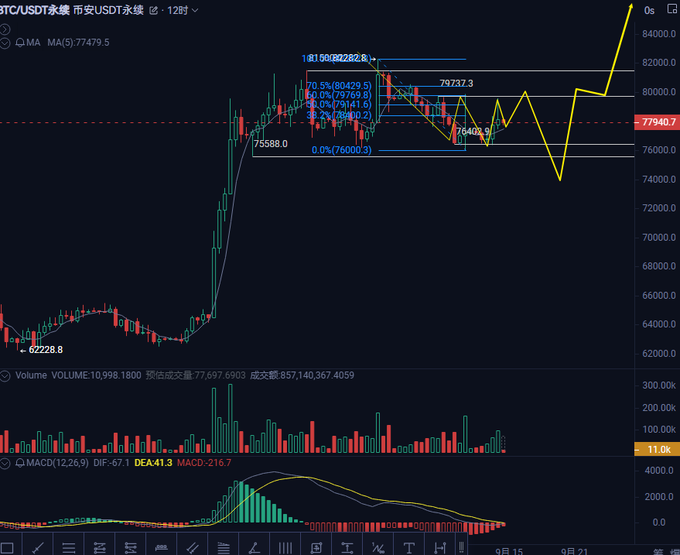
Task: Click the 9月 15 date on time axis
Action: point(509,551)
